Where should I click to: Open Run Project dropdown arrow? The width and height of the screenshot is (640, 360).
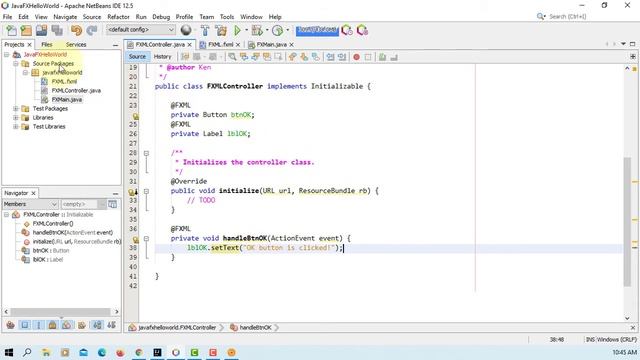[x=247, y=30]
